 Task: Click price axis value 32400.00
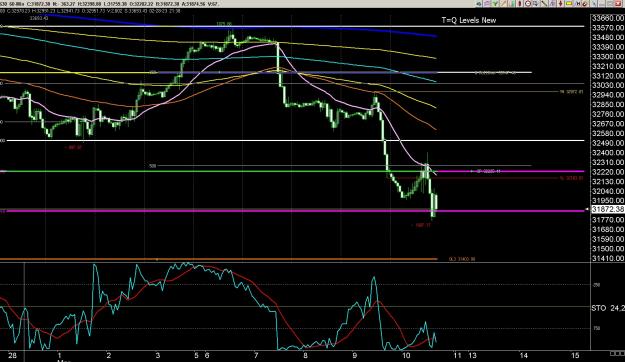(x=608, y=153)
